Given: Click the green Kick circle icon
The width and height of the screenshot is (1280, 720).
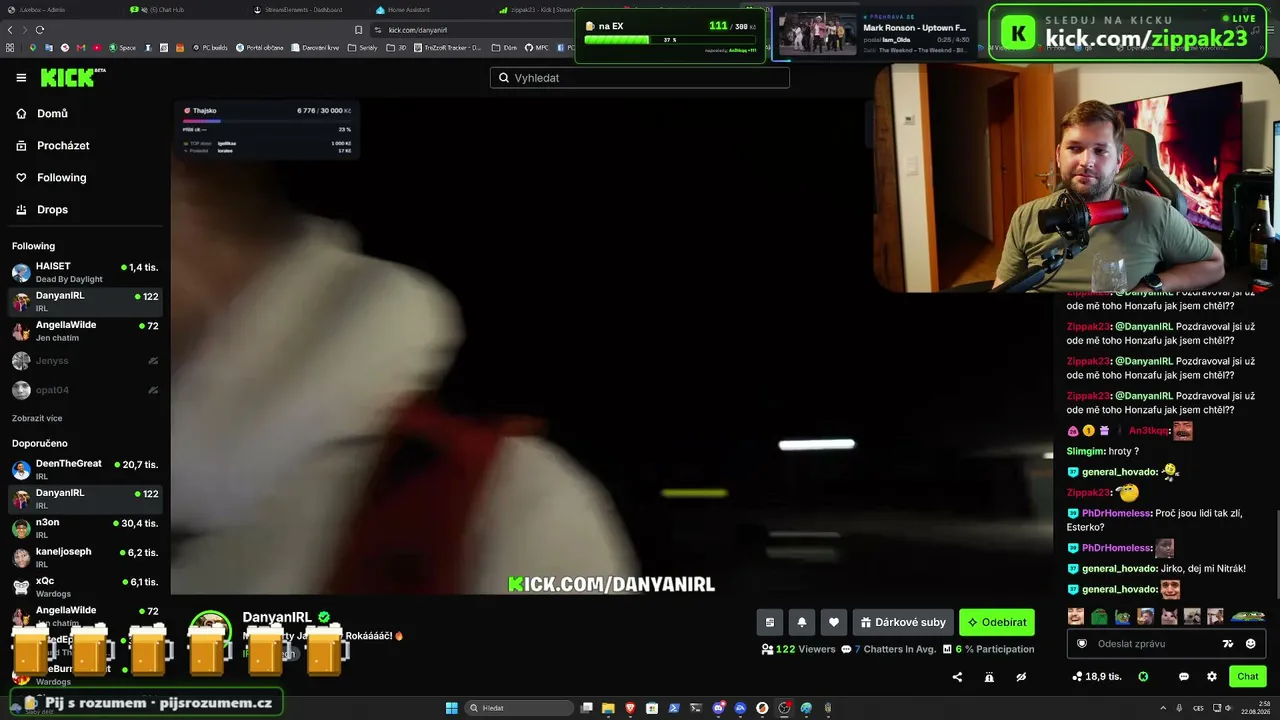Looking at the screenshot, I should tap(1143, 677).
